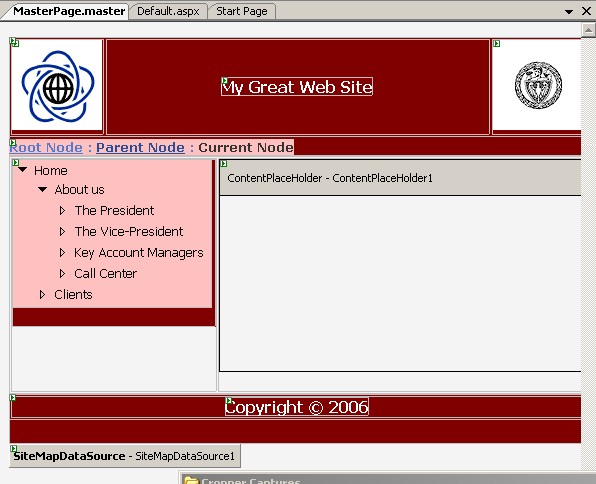
Task: Expand the Call Center node
Action: (62, 273)
